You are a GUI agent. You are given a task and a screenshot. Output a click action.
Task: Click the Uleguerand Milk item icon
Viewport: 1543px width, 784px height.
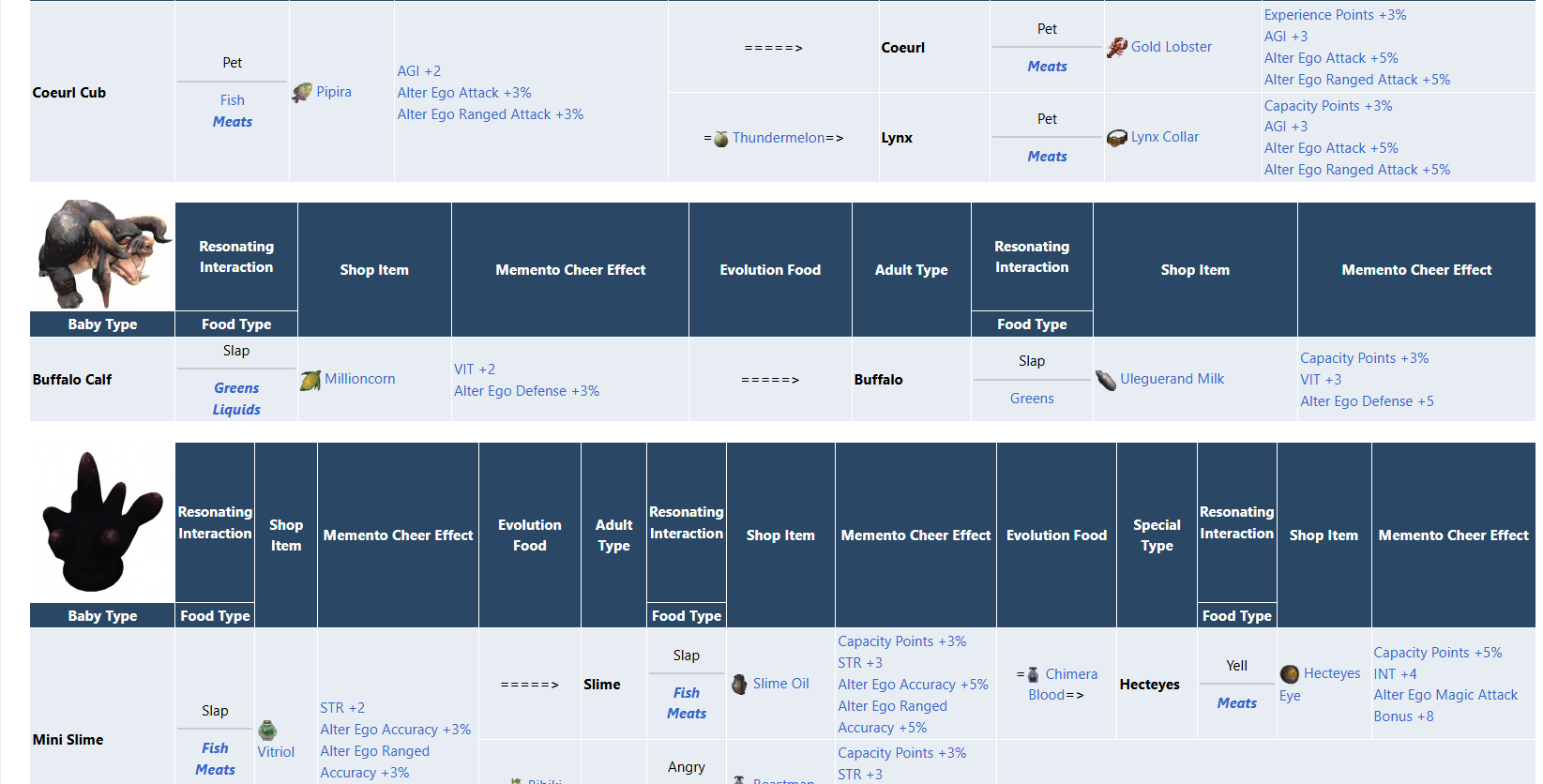tap(1106, 380)
